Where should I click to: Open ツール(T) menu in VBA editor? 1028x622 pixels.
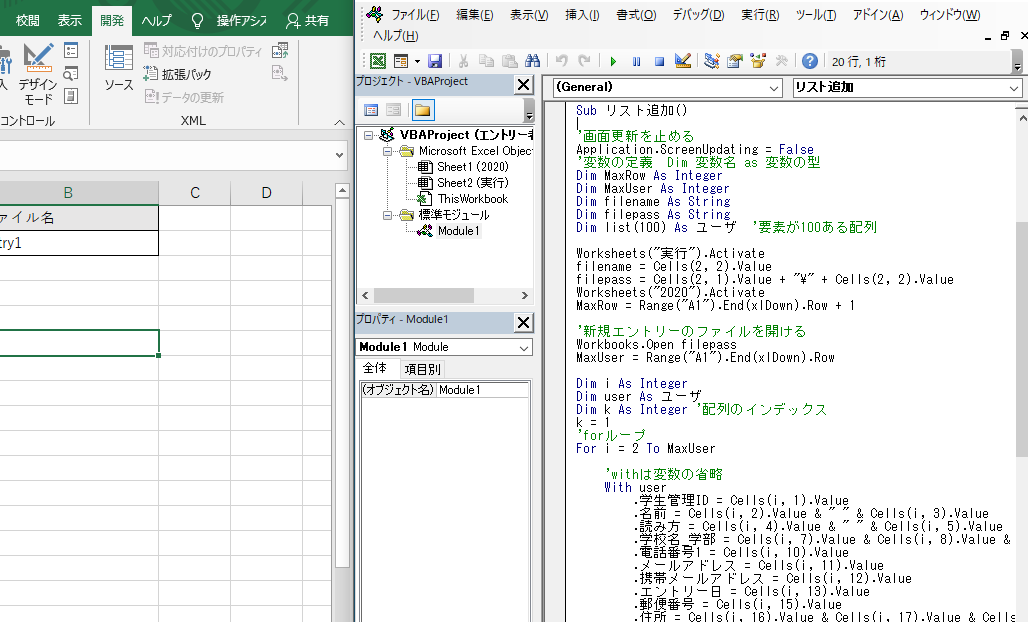pyautogui.click(x=816, y=14)
